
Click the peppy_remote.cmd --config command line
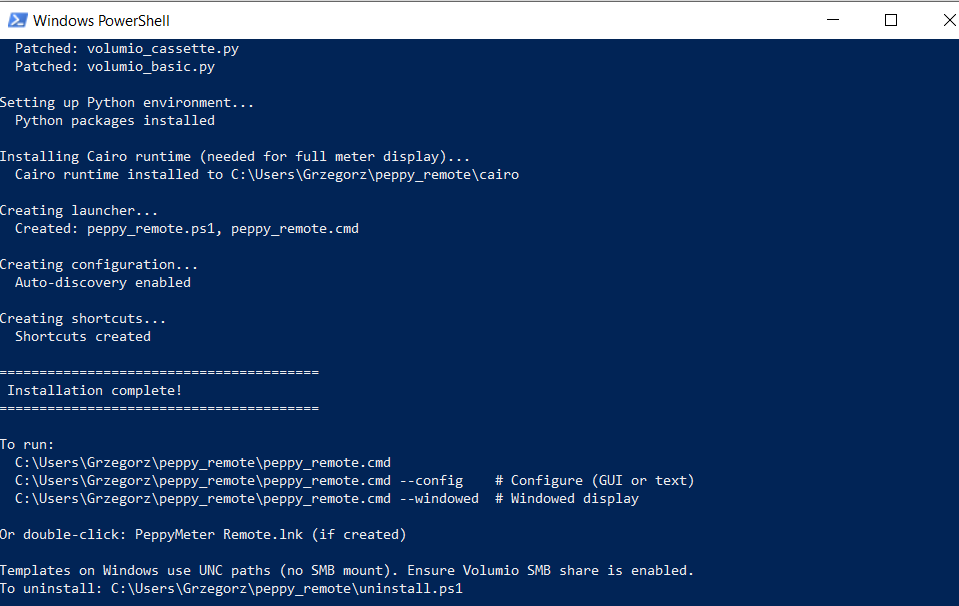tap(239, 480)
